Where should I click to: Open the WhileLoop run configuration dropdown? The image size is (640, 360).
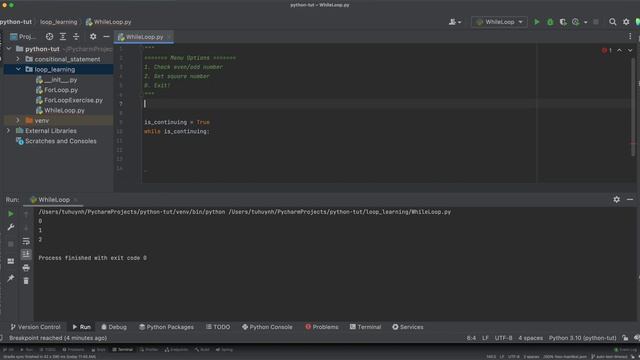tap(499, 22)
